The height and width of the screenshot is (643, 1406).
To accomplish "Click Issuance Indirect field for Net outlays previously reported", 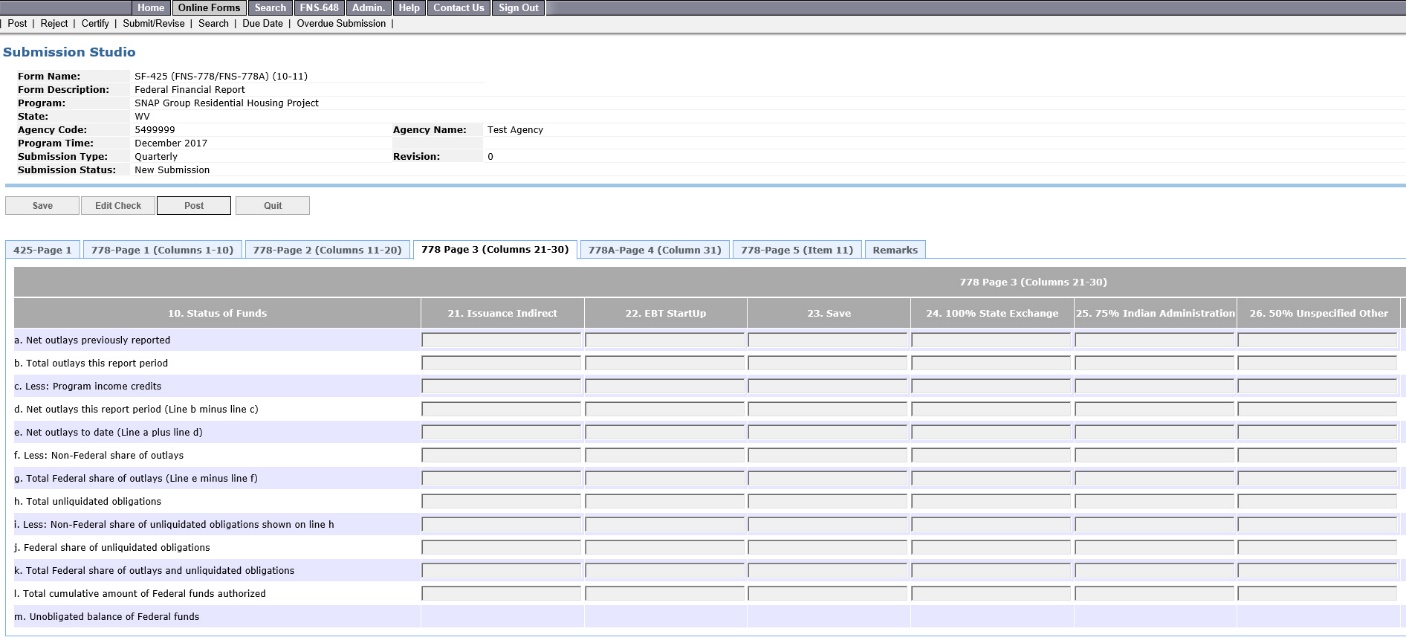I will [x=501, y=341].
